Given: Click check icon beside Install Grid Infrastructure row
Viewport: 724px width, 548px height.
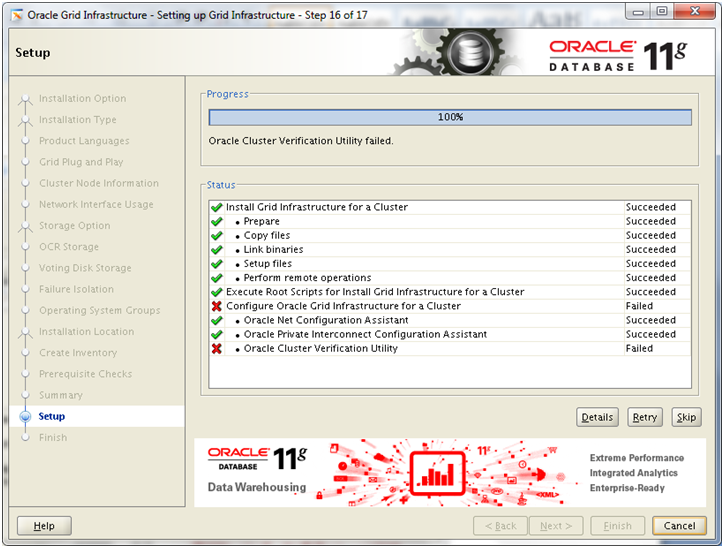Looking at the screenshot, I should pos(217,207).
